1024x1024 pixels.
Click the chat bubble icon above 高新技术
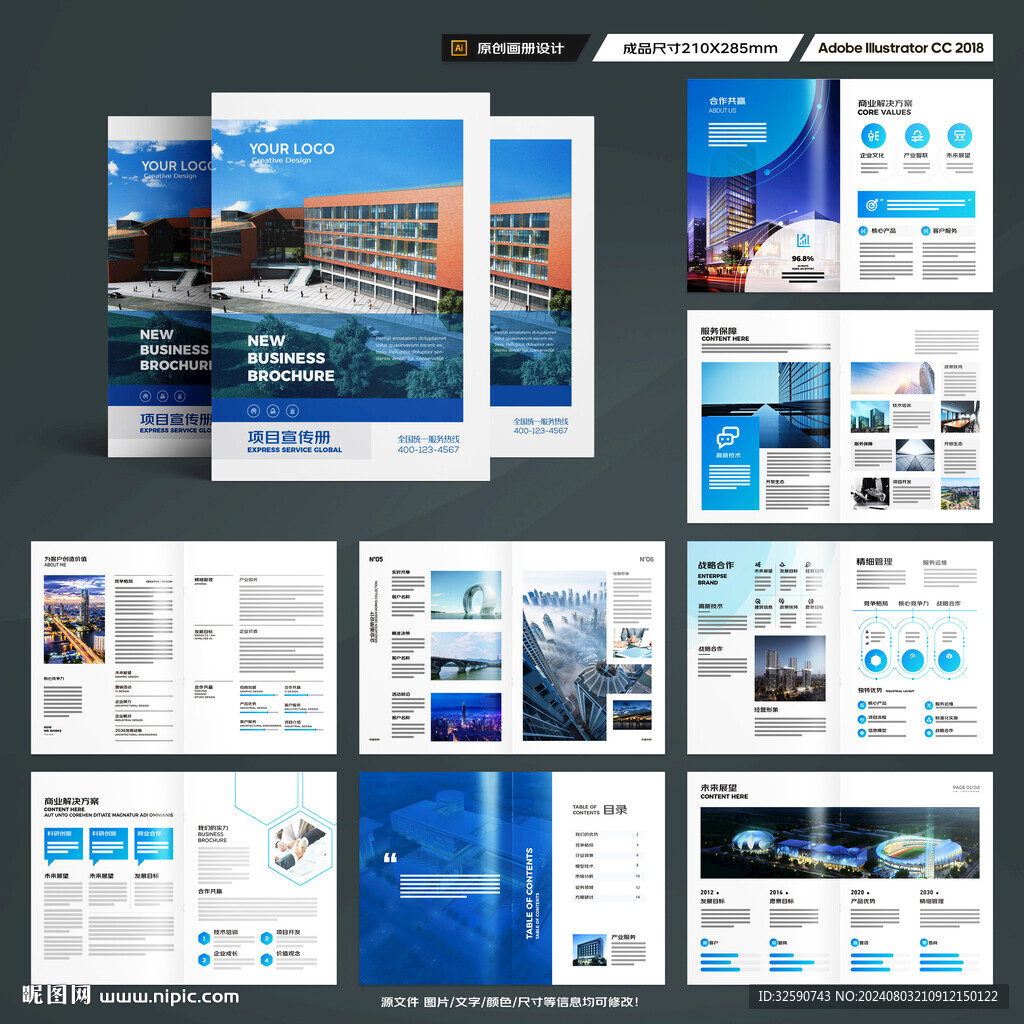(x=728, y=437)
